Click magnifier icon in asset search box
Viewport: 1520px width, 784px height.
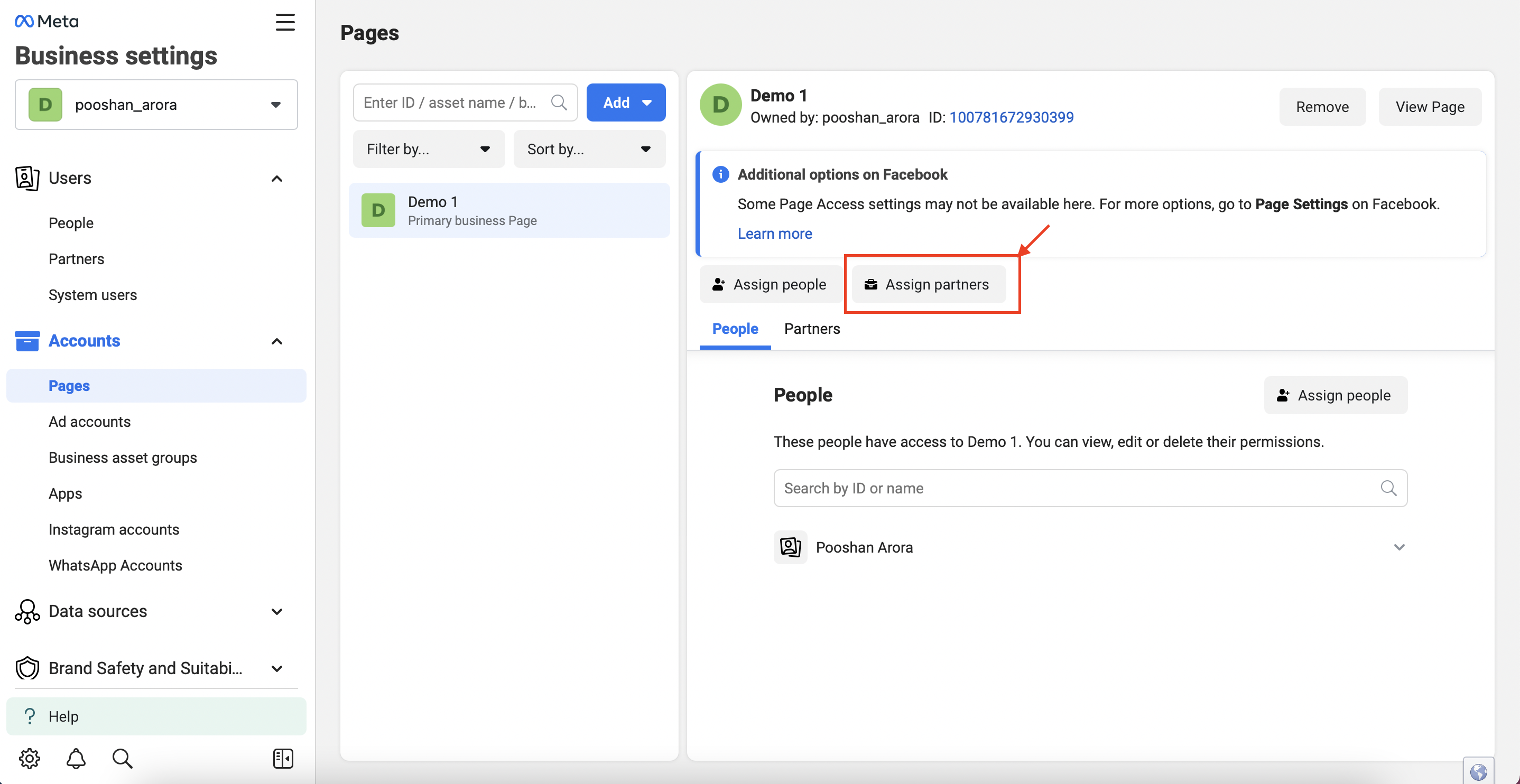coord(559,102)
